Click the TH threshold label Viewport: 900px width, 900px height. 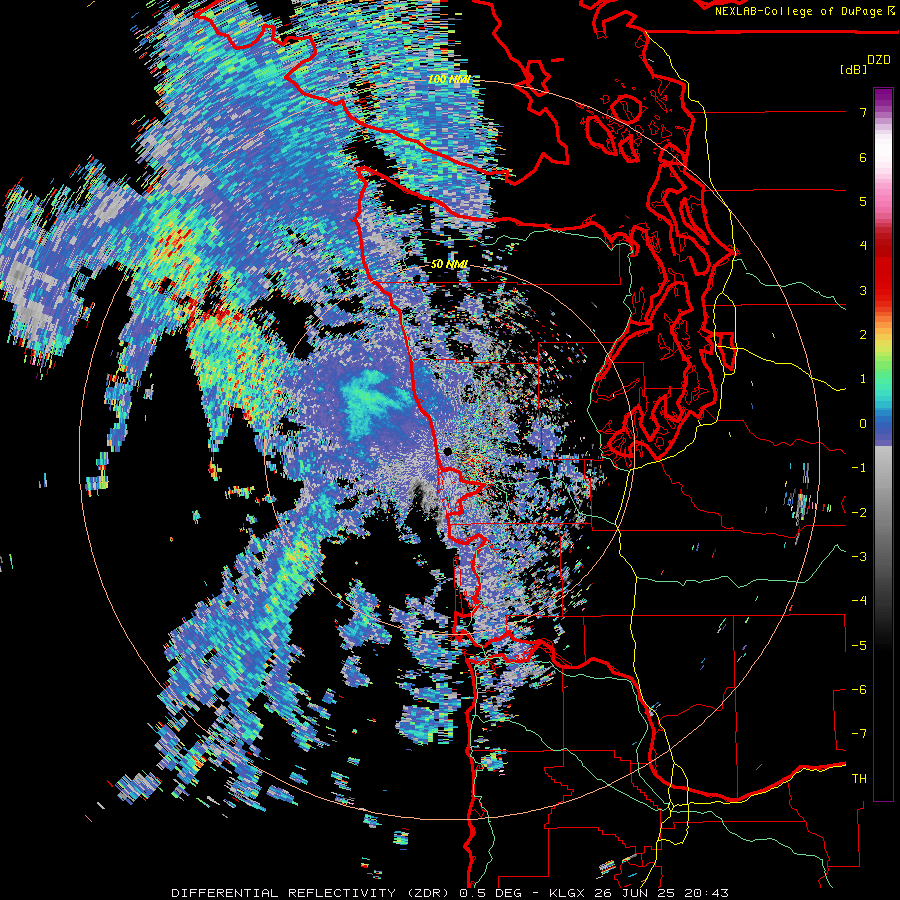coord(859,779)
